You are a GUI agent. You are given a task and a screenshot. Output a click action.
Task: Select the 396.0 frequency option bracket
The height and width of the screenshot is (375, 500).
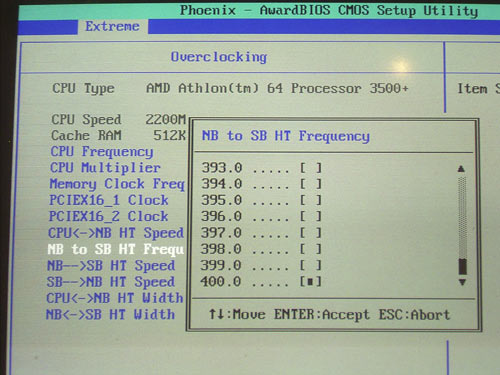[311, 216]
